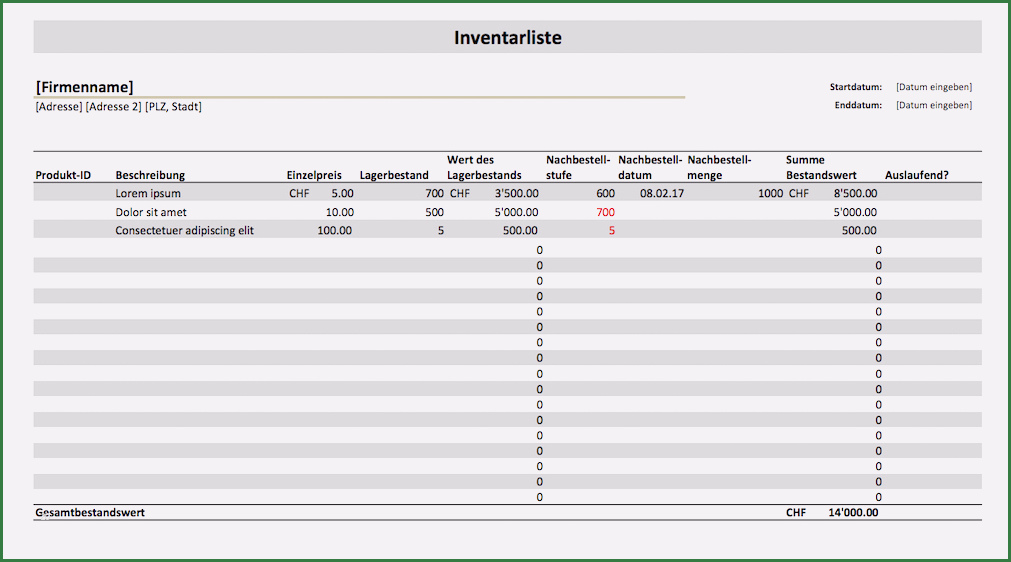Select the Beschreibung column header
1011x562 pixels.
[150, 175]
